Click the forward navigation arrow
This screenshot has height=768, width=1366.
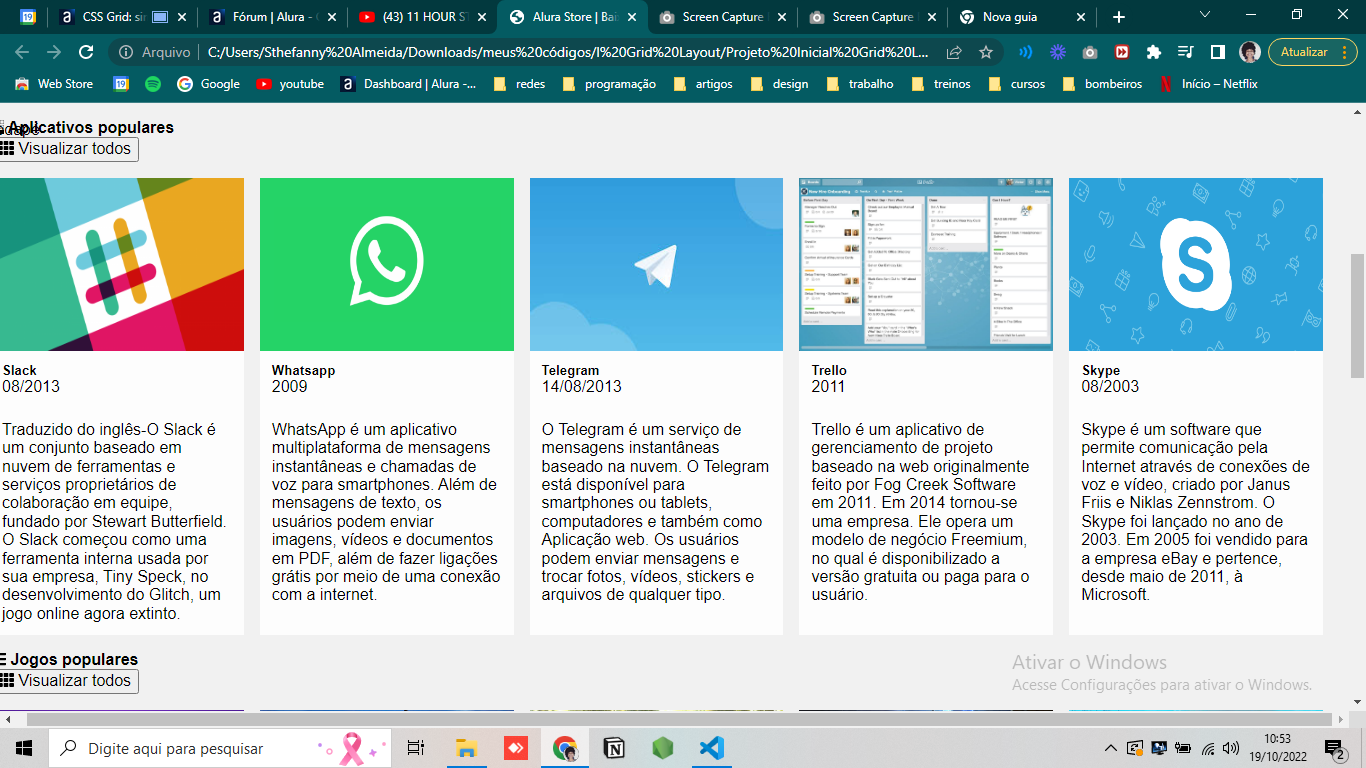point(54,52)
